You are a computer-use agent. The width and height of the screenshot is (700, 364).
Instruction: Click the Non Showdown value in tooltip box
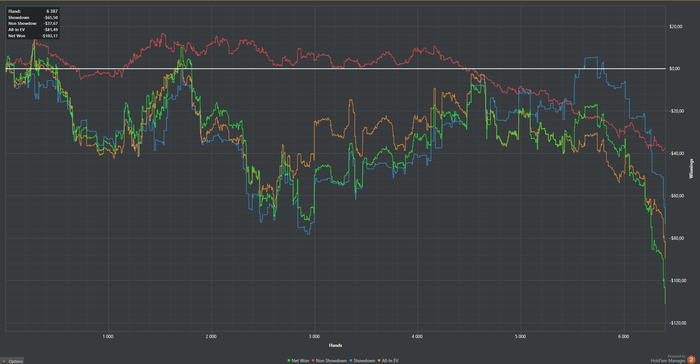(50, 23)
